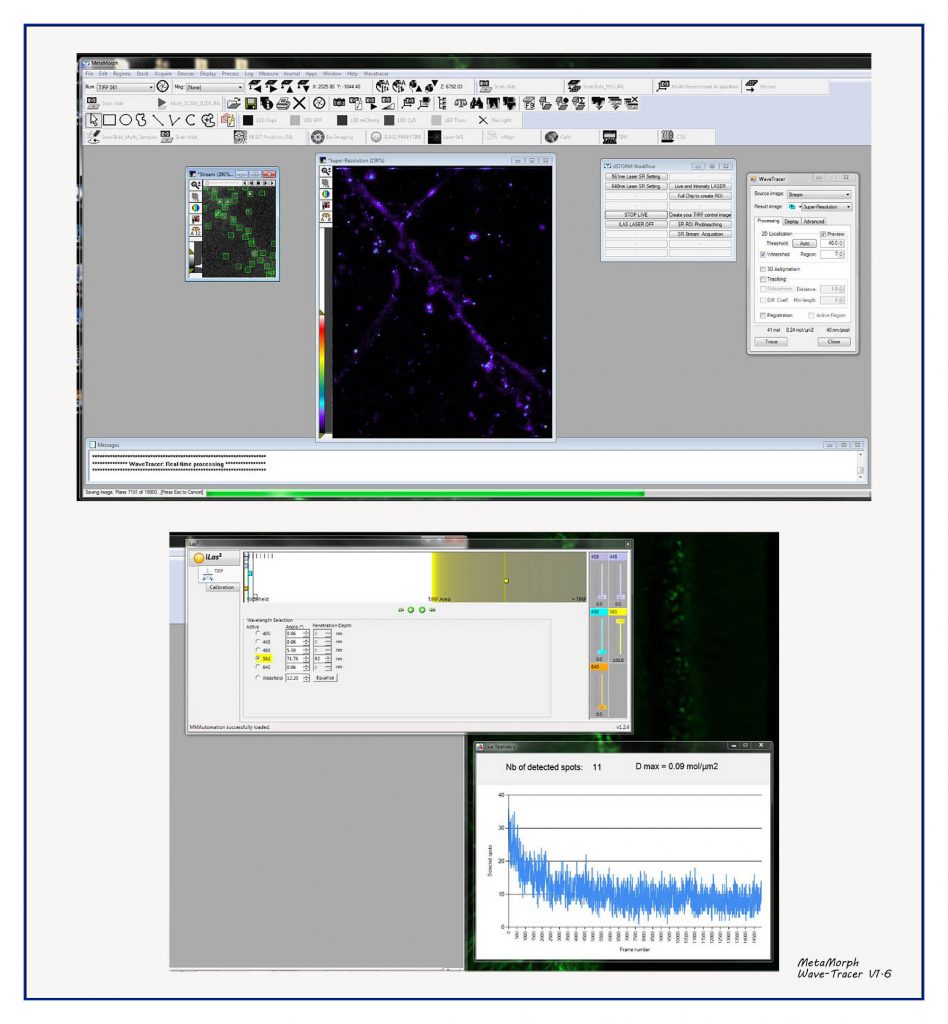Click the LED Dapi black square icon
The height and width of the screenshot is (1024, 948).
(x=248, y=120)
